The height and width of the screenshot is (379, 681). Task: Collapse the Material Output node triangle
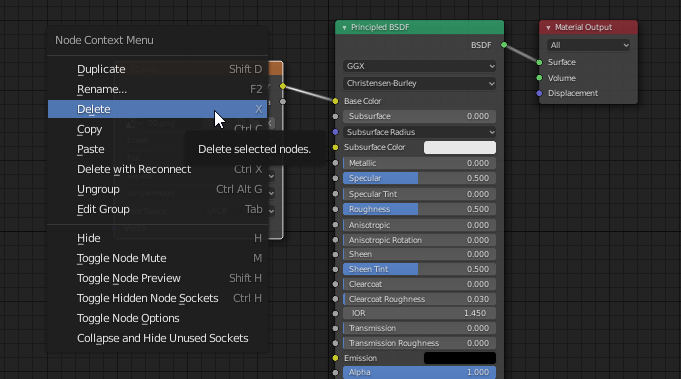pos(548,28)
